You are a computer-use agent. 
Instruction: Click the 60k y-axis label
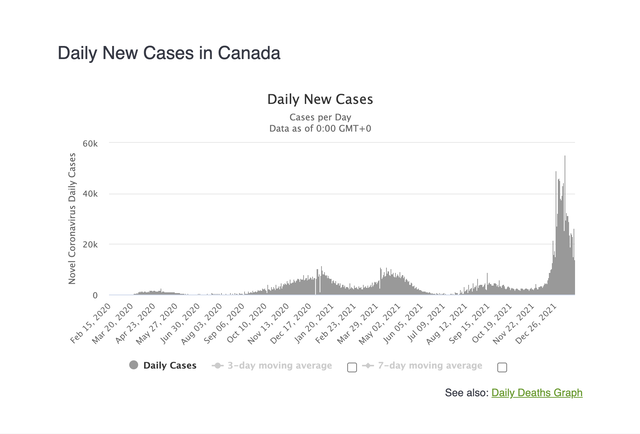tap(90, 143)
